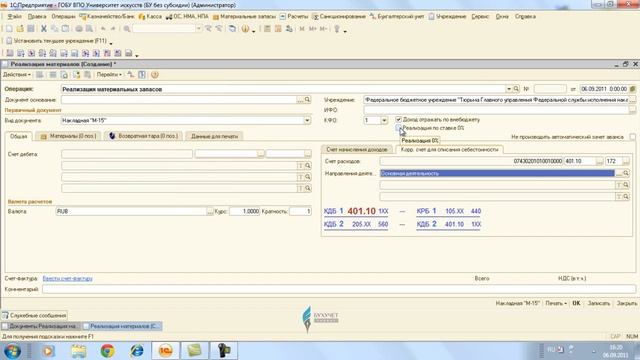640x360 pixels.
Task: Open the Служебные сообщения panel button
Action: pos(34,316)
